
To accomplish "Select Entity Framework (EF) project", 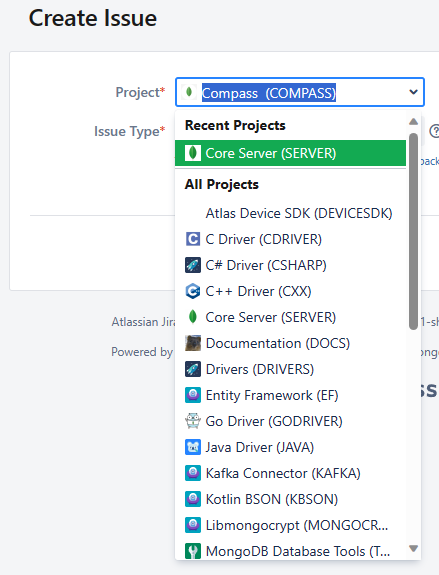I will tap(290, 396).
